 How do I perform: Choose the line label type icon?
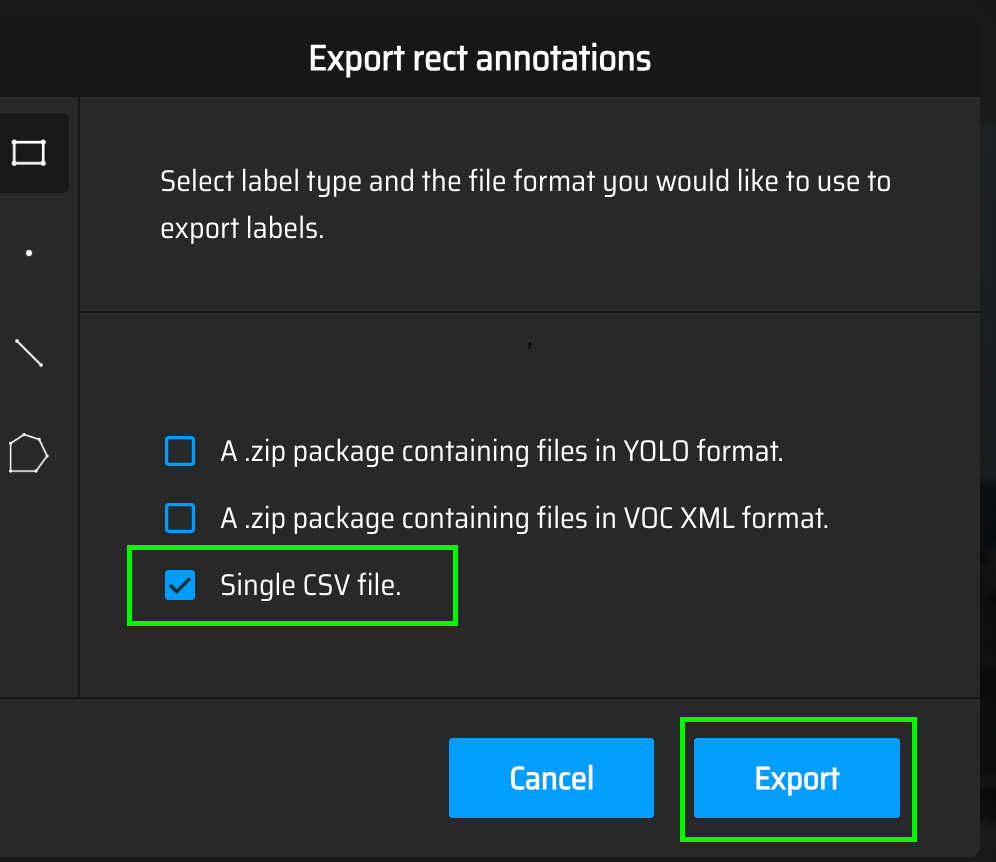[29, 353]
